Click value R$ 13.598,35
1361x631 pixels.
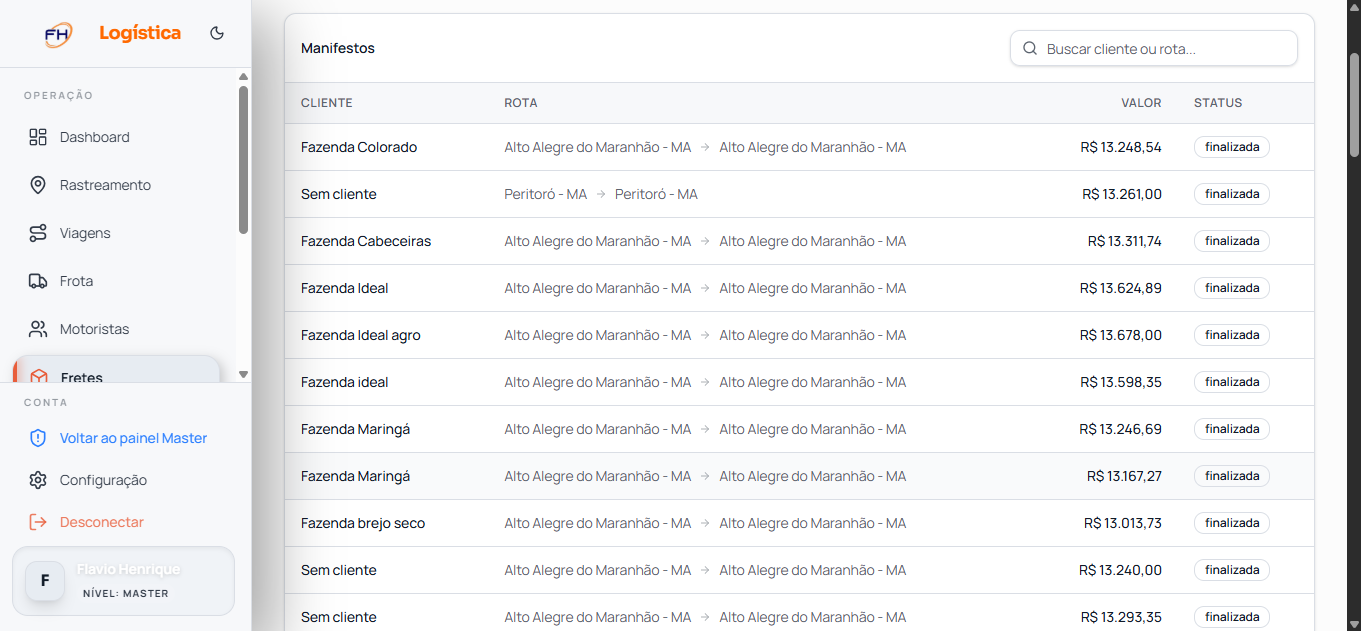click(1121, 382)
